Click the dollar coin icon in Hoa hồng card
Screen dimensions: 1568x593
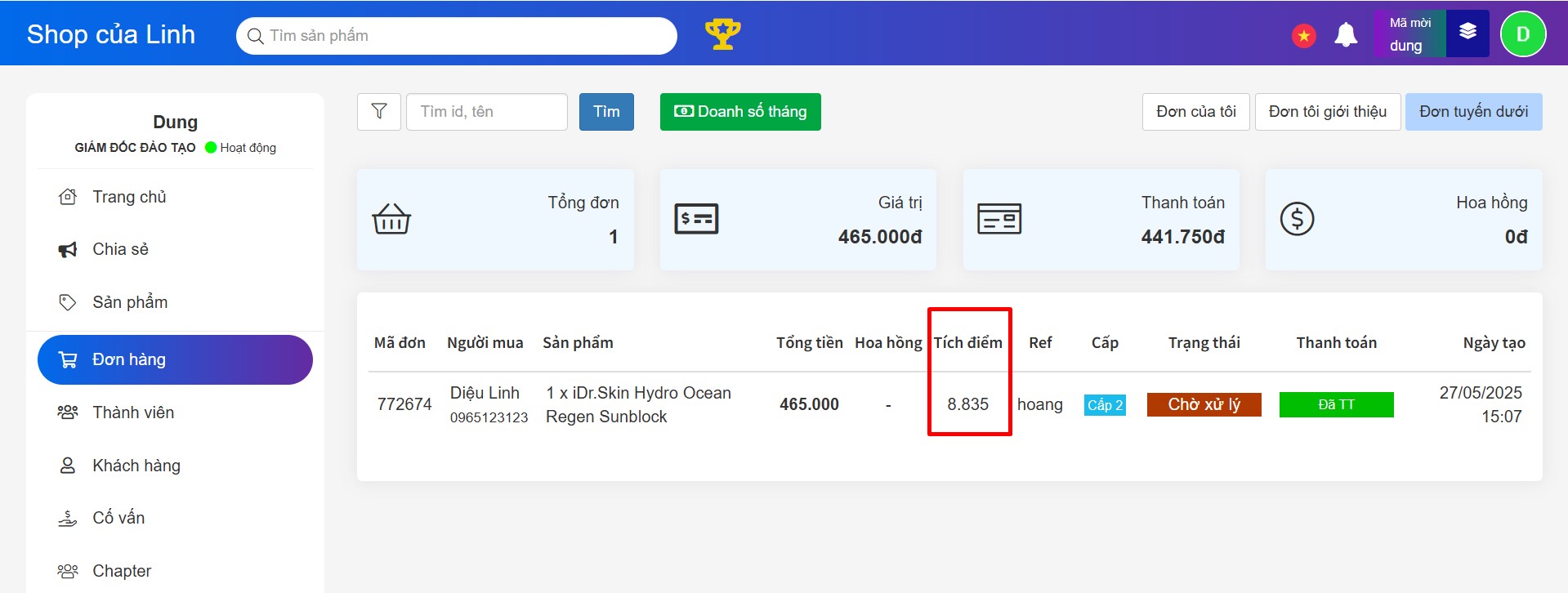tap(1297, 219)
